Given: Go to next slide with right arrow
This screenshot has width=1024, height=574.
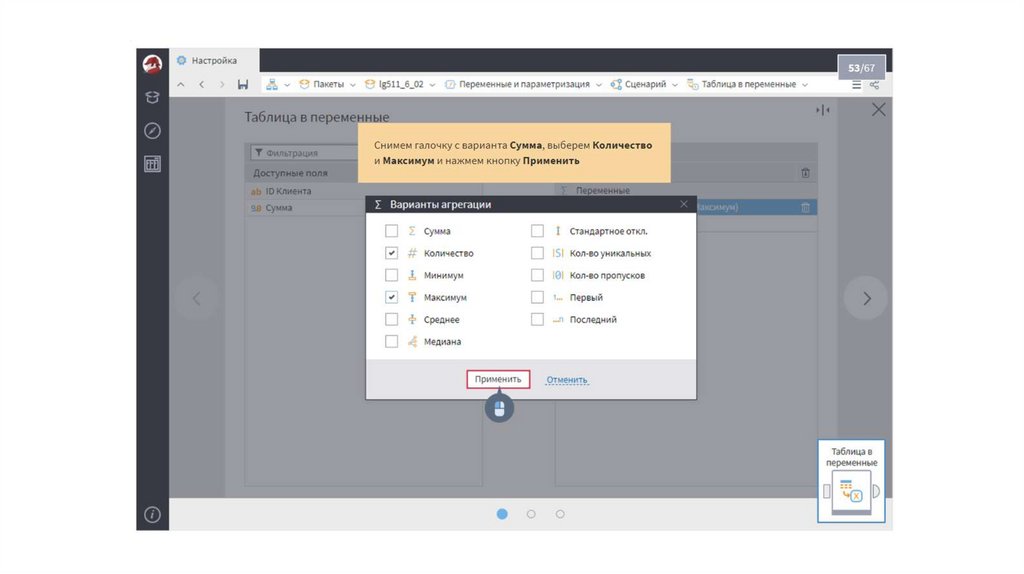Looking at the screenshot, I should coord(867,298).
